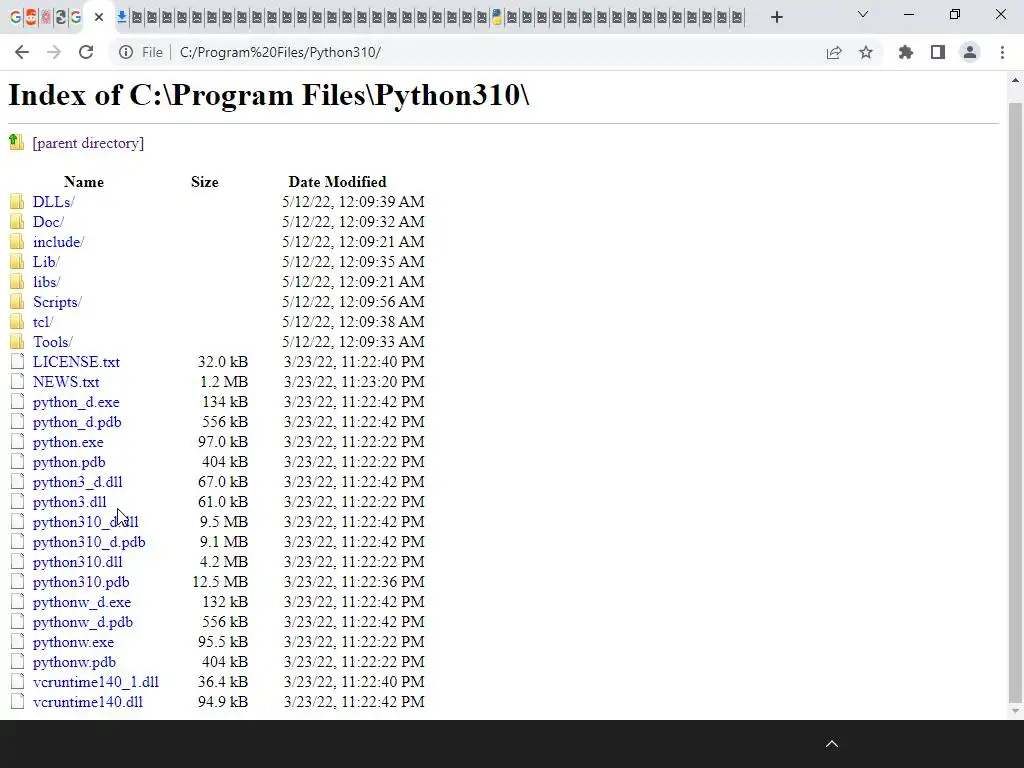The image size is (1024, 768).
Task: Click python.exe link
Action: (68, 442)
